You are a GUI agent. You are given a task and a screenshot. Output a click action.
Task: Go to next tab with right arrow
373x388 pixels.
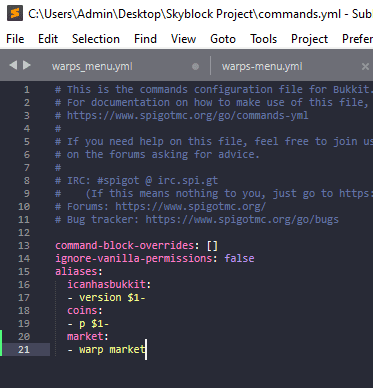click(x=27, y=65)
